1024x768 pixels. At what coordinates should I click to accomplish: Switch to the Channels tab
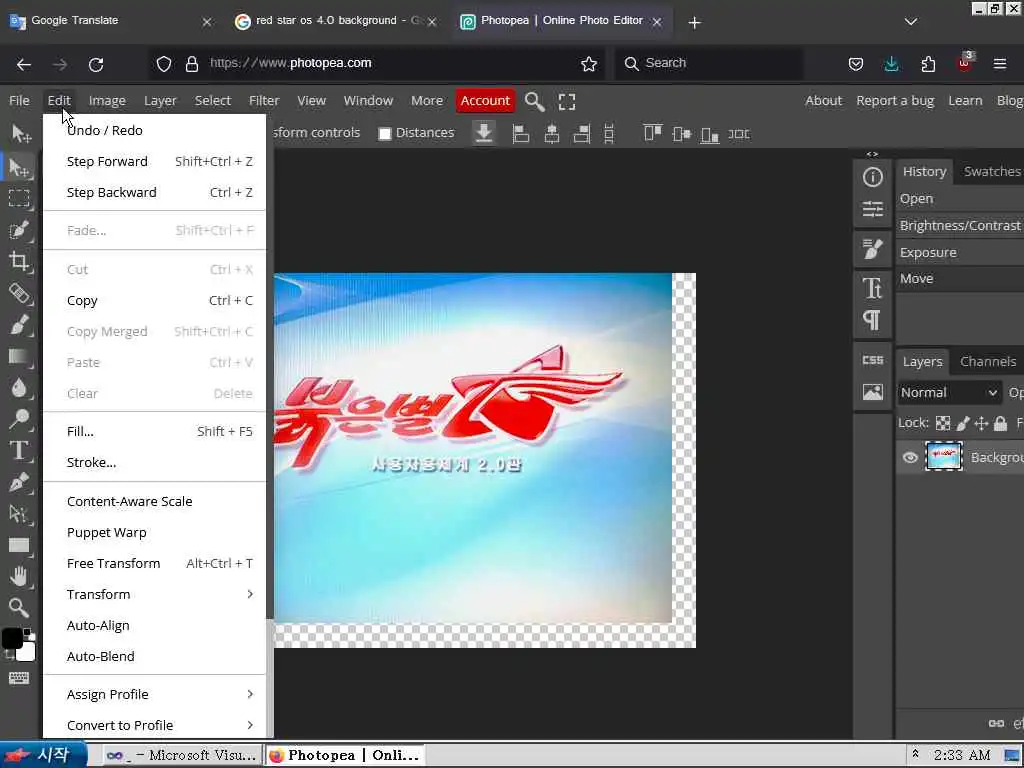987,361
